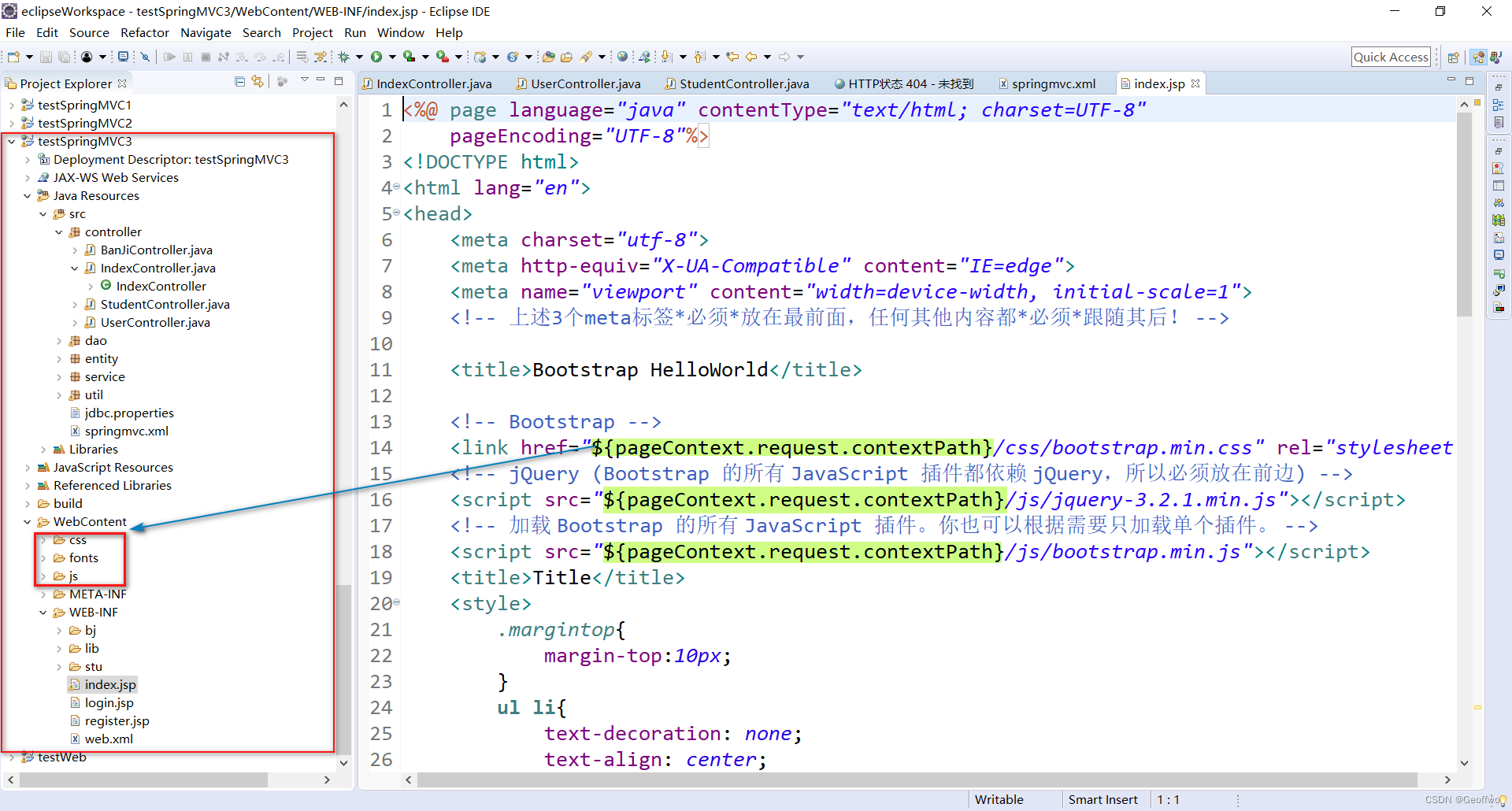
Task: Toggle Link with Editor in Project Explorer
Action: click(258, 81)
